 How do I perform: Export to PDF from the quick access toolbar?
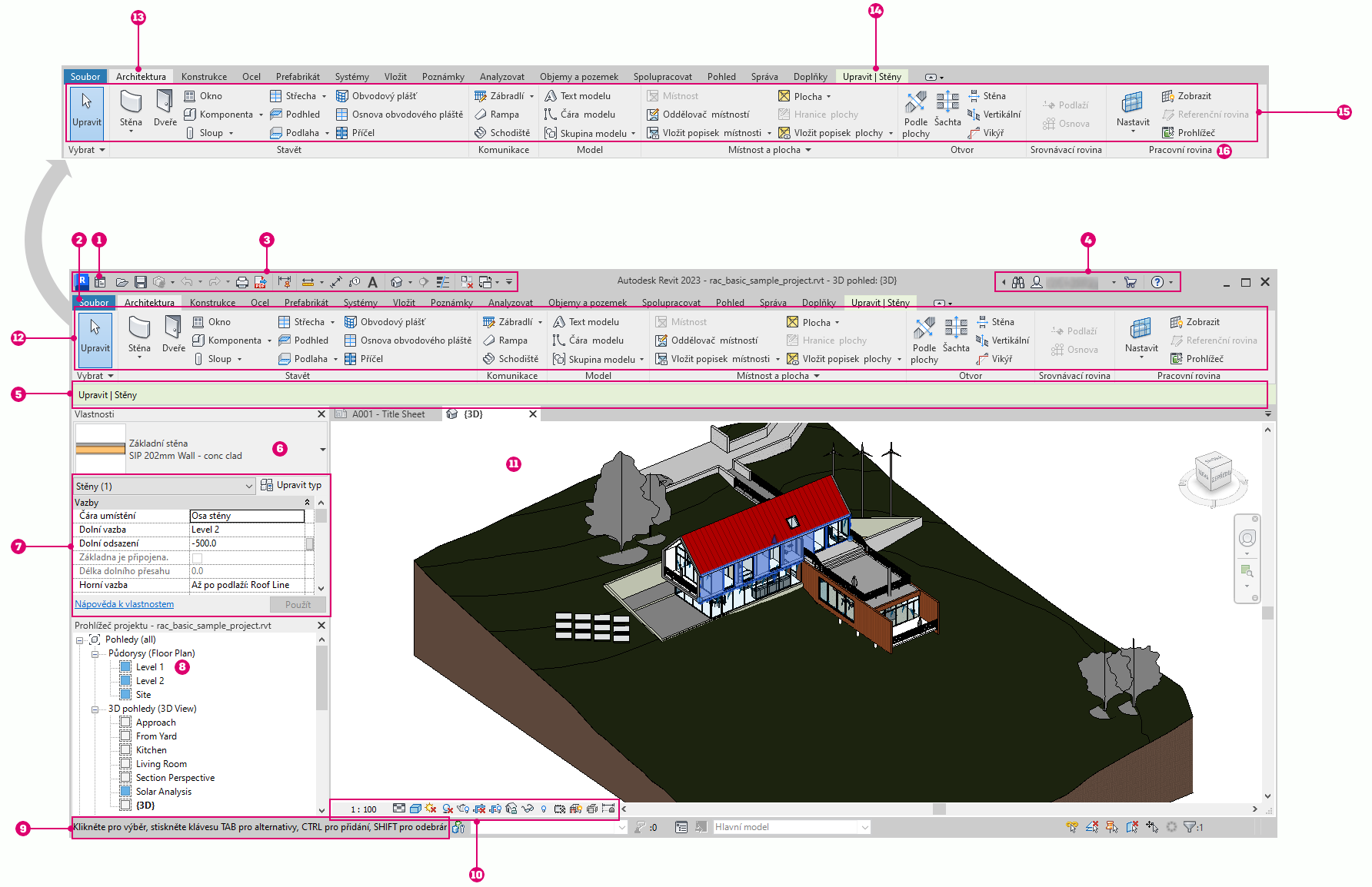tap(261, 282)
